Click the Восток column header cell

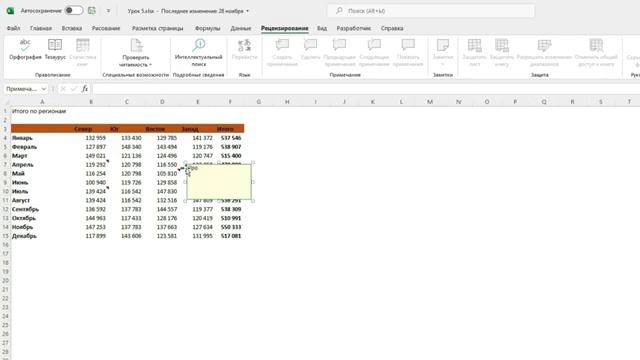pyautogui.click(x=155, y=129)
